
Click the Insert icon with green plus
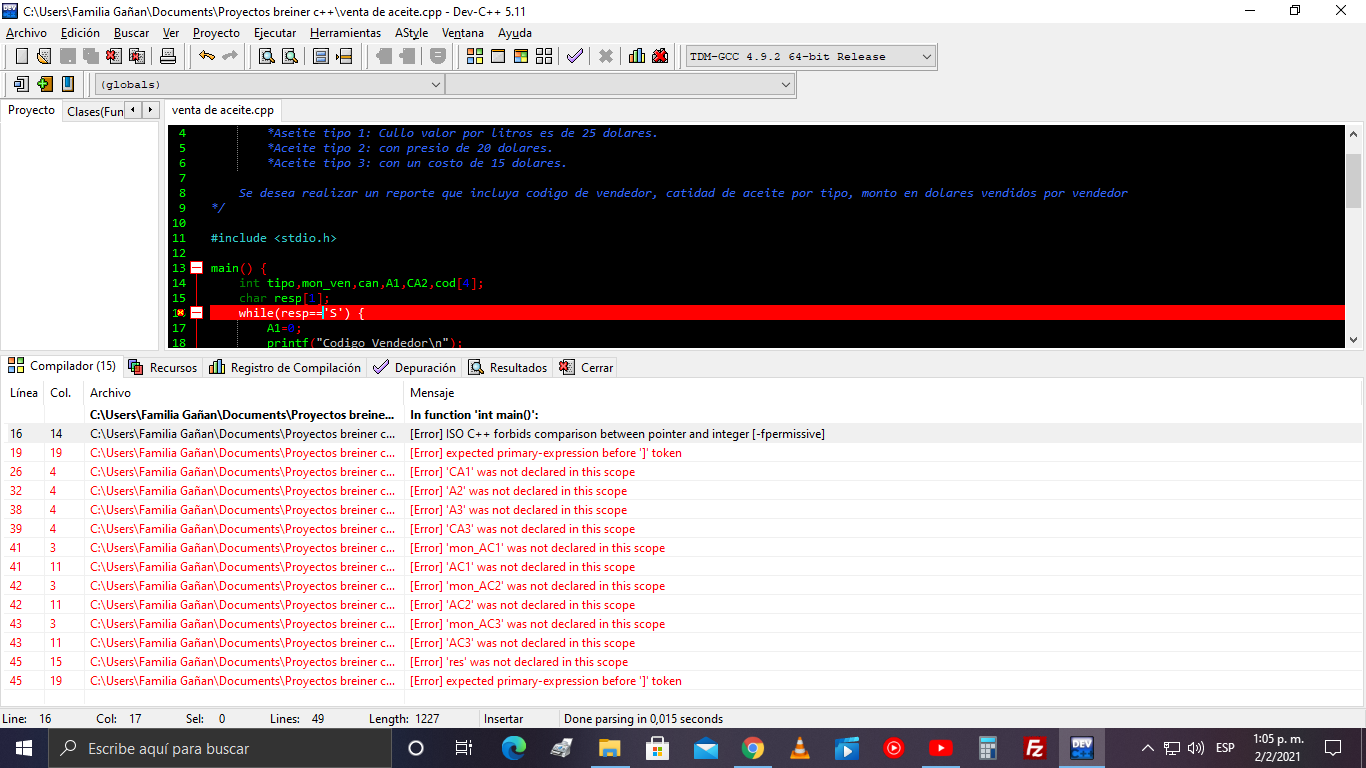(44, 84)
